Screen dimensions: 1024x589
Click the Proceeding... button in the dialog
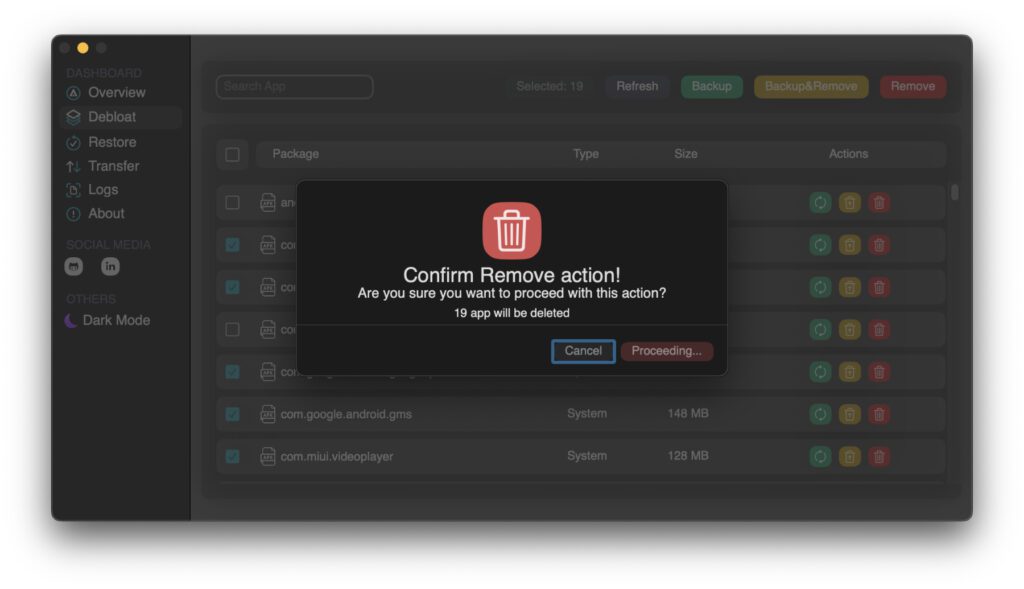(x=667, y=351)
